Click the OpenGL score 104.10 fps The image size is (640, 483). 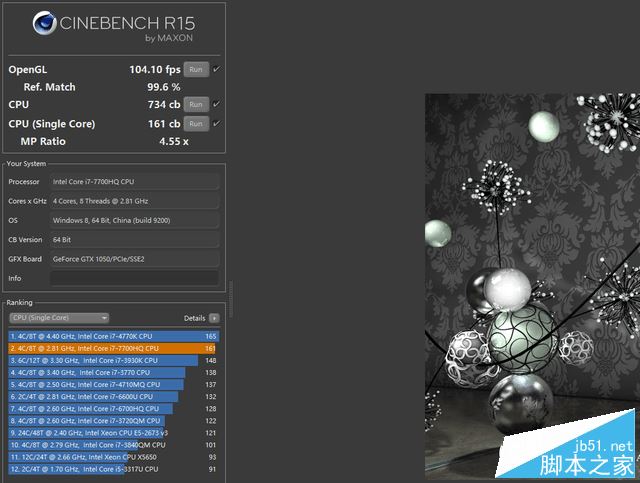155,69
